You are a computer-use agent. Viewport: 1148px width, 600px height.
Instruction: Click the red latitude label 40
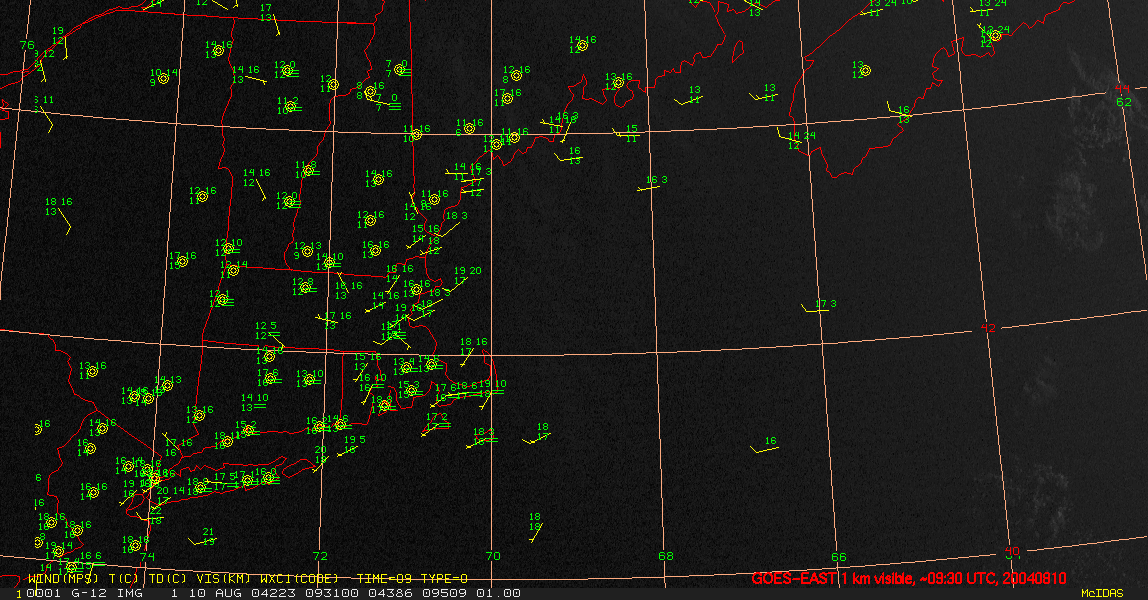tap(1012, 551)
